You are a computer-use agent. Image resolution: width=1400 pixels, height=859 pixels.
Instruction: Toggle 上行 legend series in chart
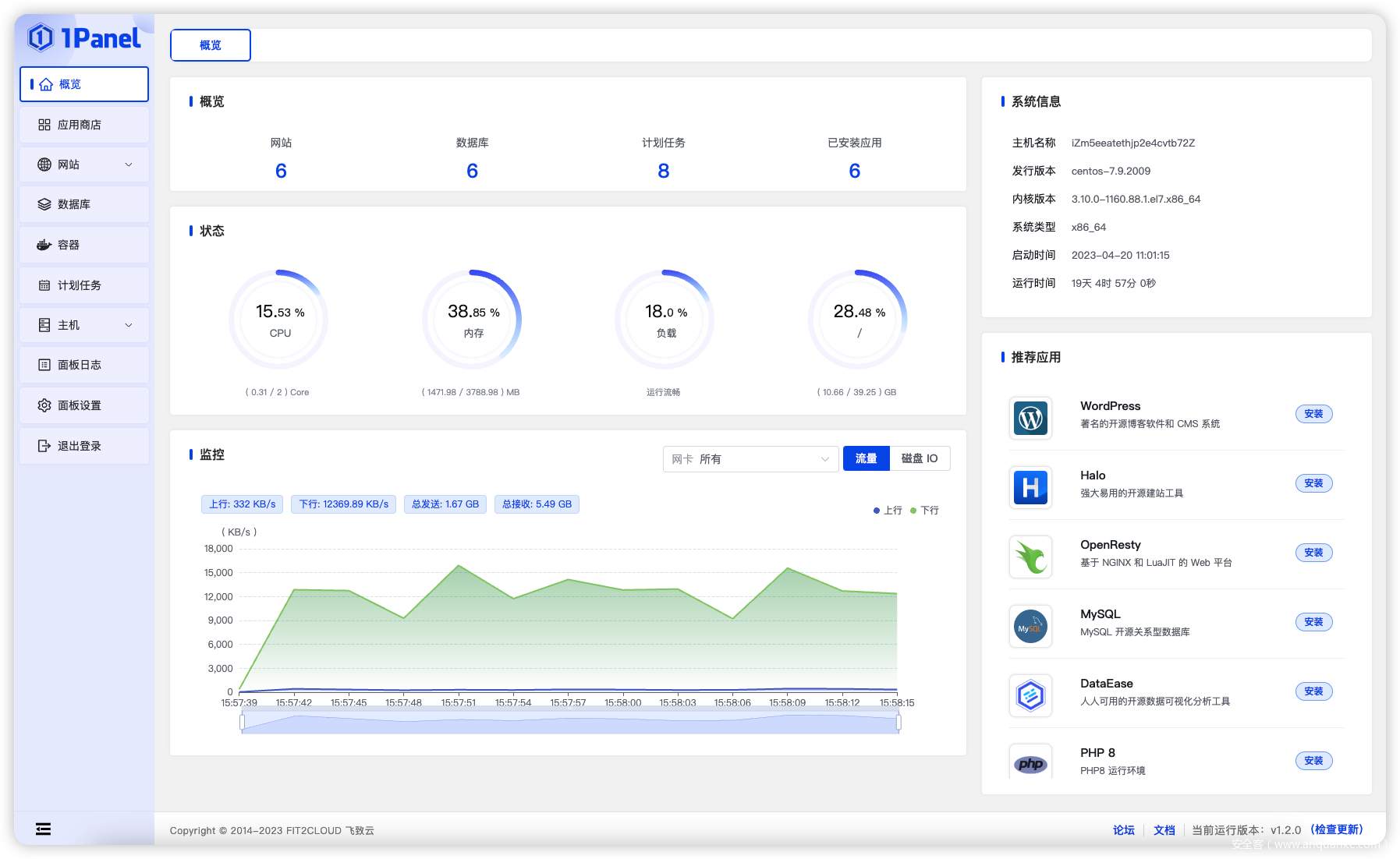[x=888, y=511]
